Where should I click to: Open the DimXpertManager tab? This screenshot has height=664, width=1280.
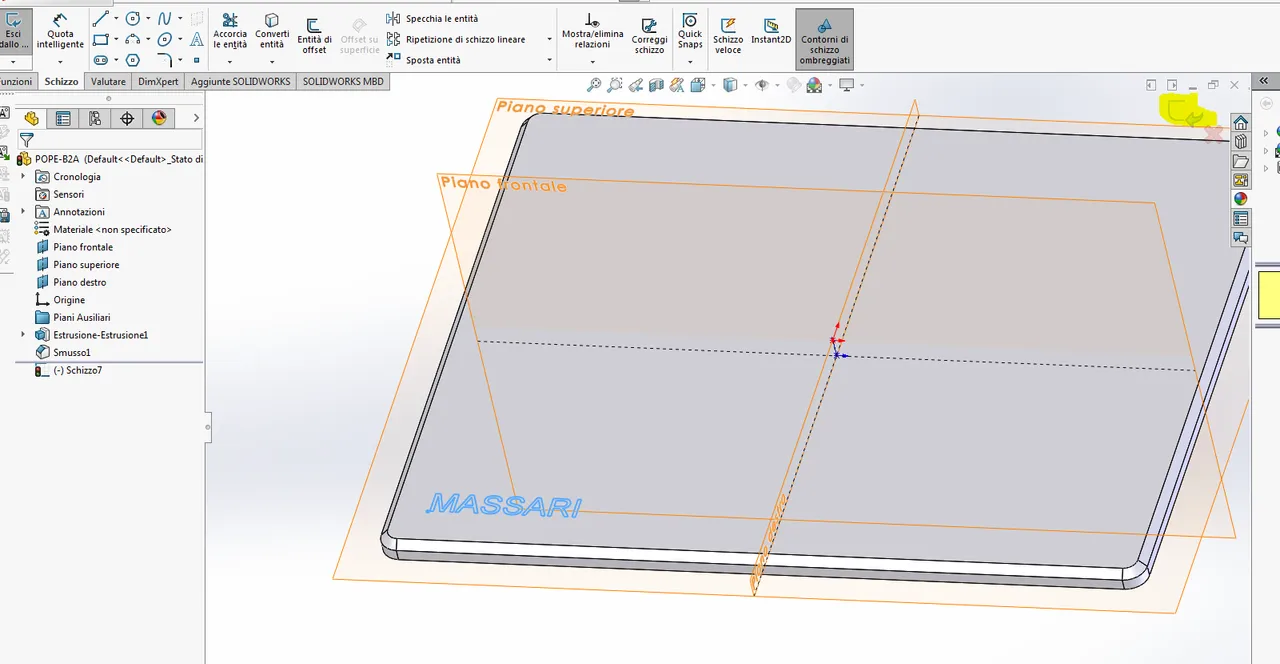coord(127,118)
